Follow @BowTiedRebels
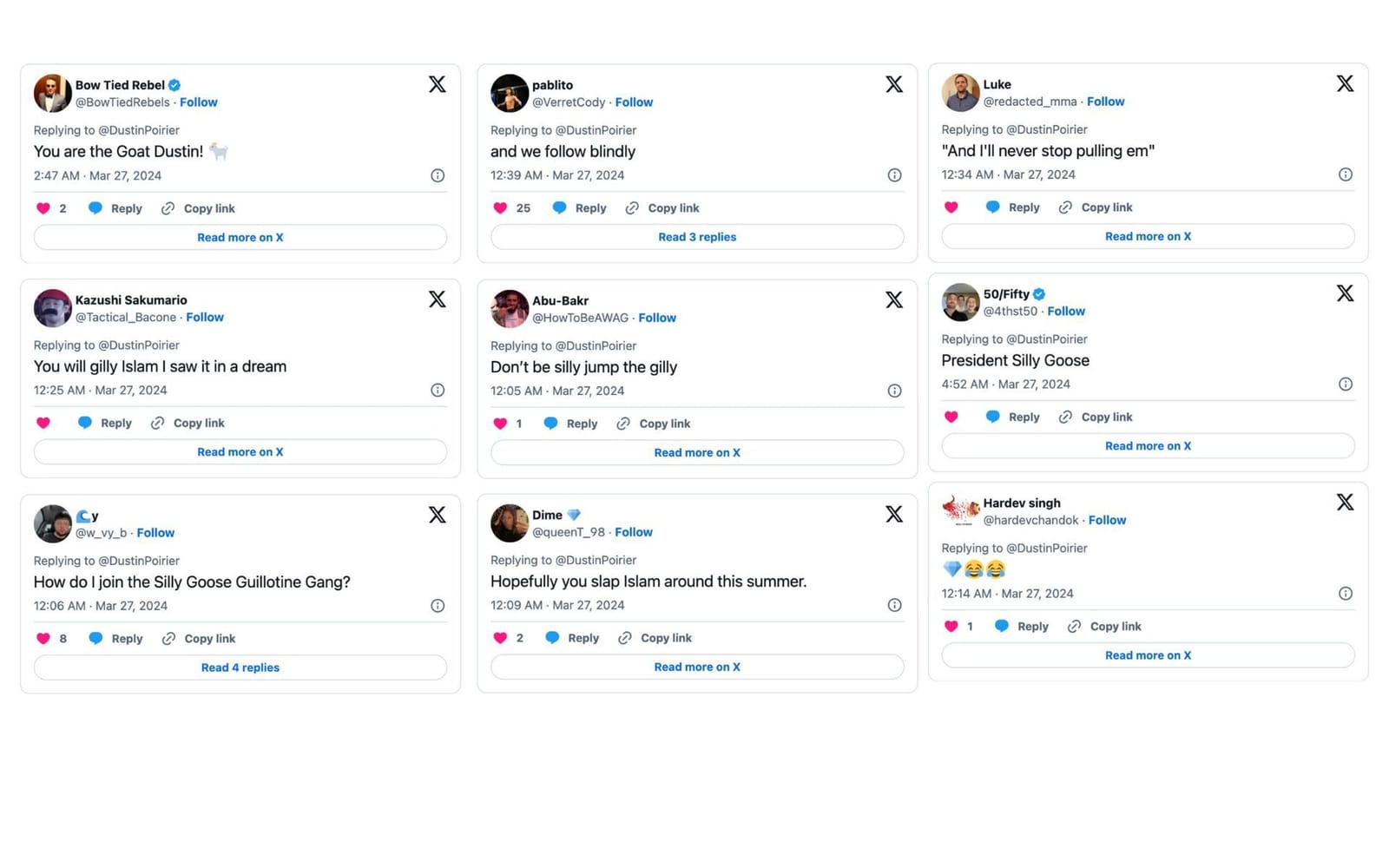The image size is (1389, 868). [199, 102]
